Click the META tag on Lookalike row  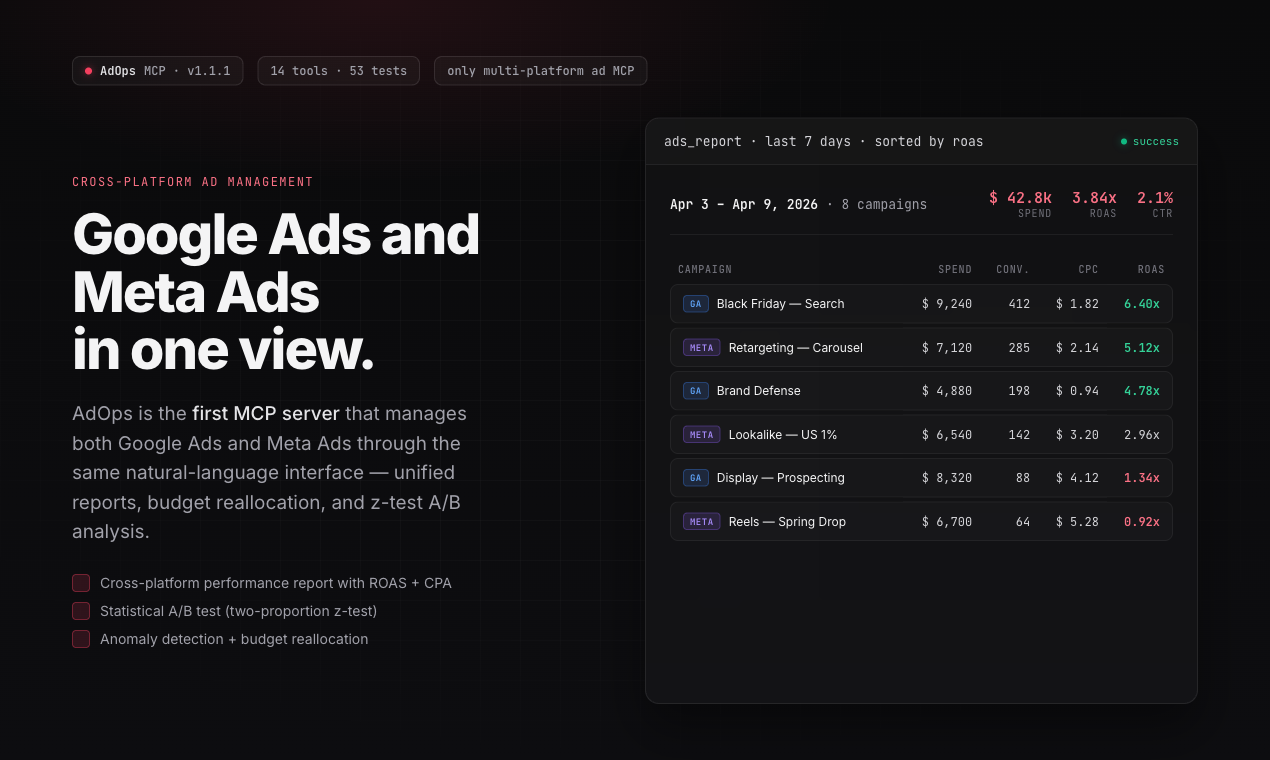(702, 435)
